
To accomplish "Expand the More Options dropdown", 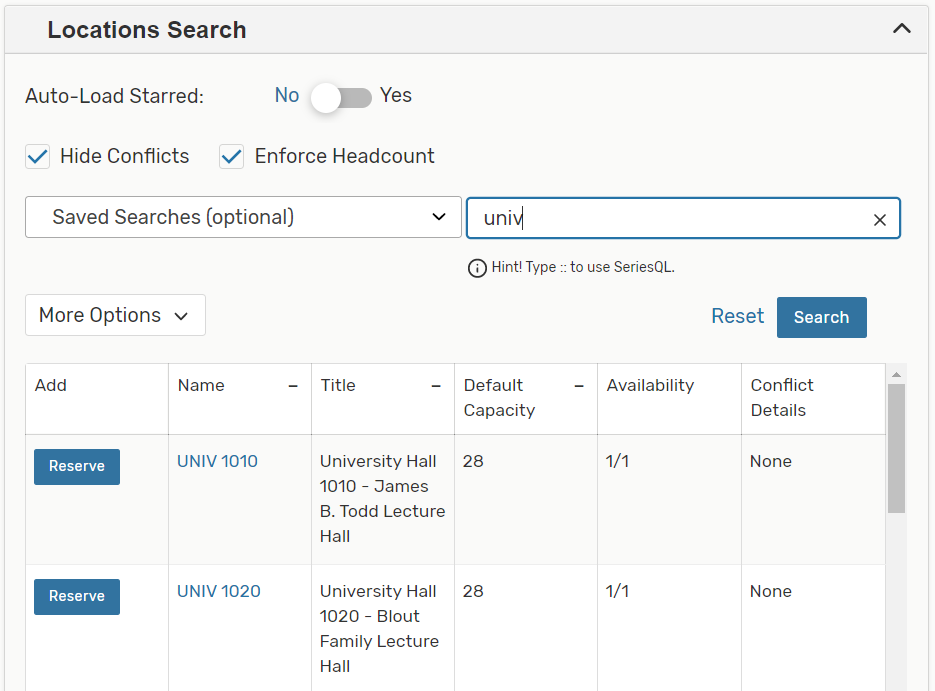I will (x=115, y=315).
